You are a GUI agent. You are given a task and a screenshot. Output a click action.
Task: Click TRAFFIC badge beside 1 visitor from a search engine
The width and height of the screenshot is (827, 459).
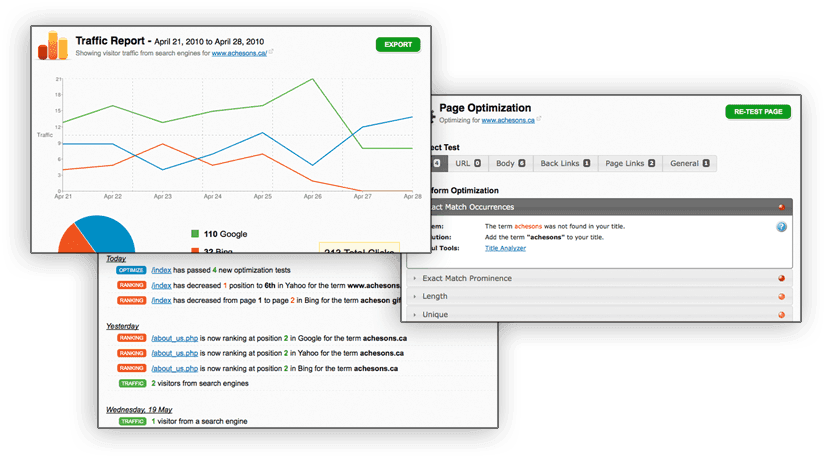pyautogui.click(x=132, y=422)
